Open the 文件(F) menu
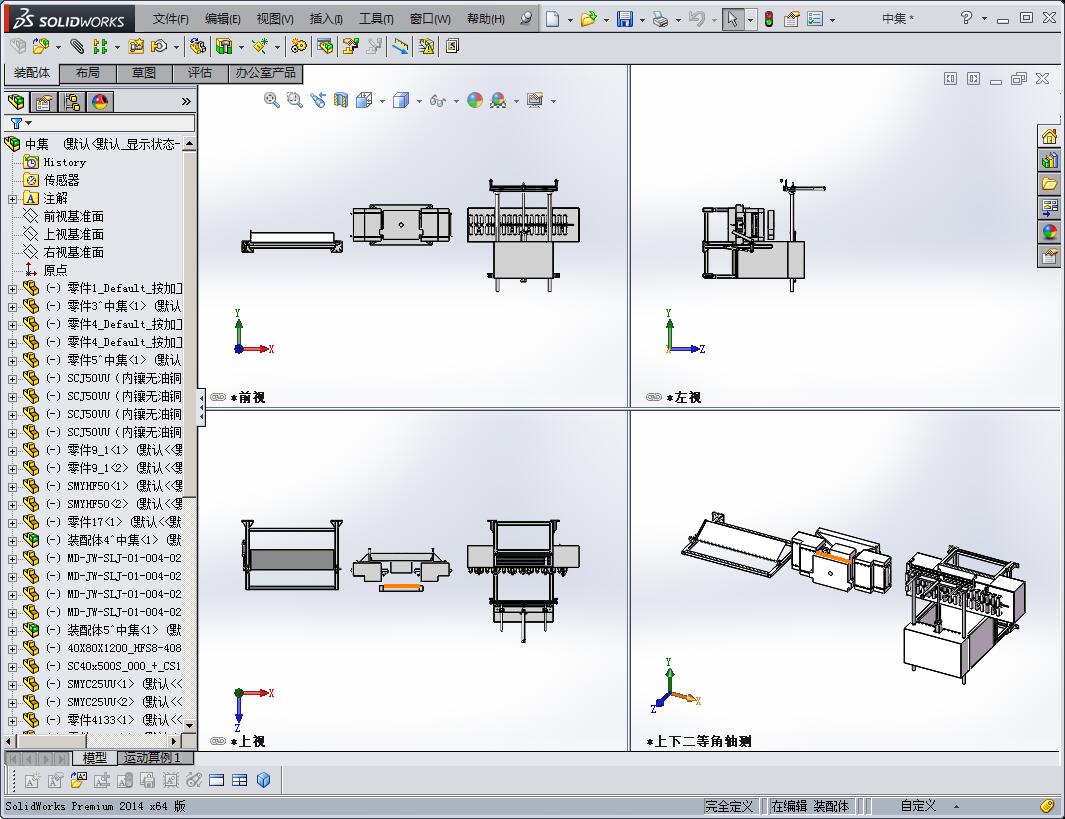 coord(170,19)
